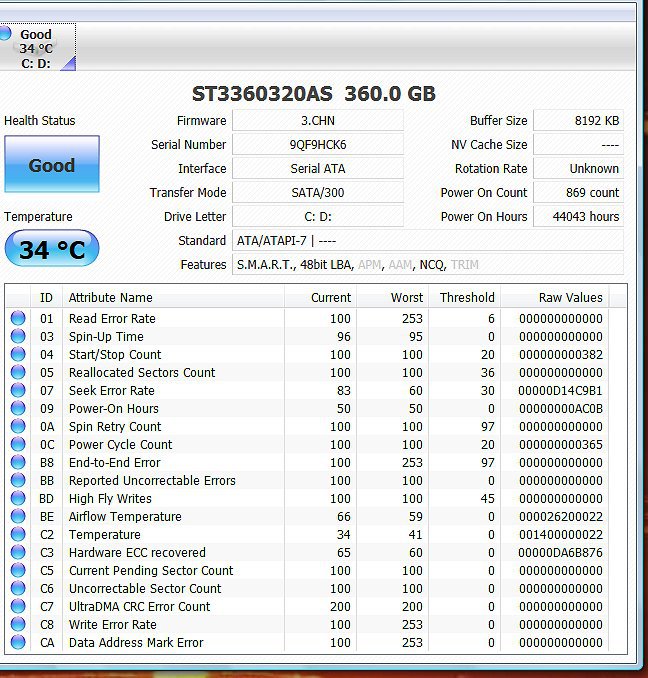Viewport: 648px width, 678px height.
Task: Click the status icon for Start/Stop Count
Action: point(18,354)
